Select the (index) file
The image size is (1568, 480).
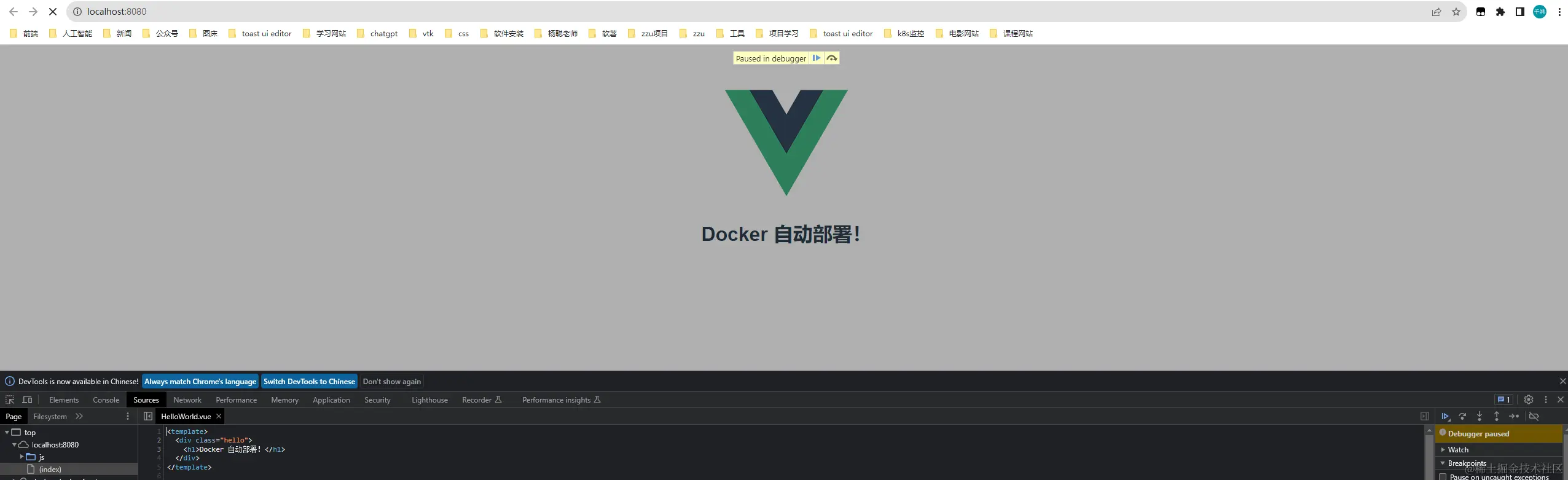coord(50,469)
